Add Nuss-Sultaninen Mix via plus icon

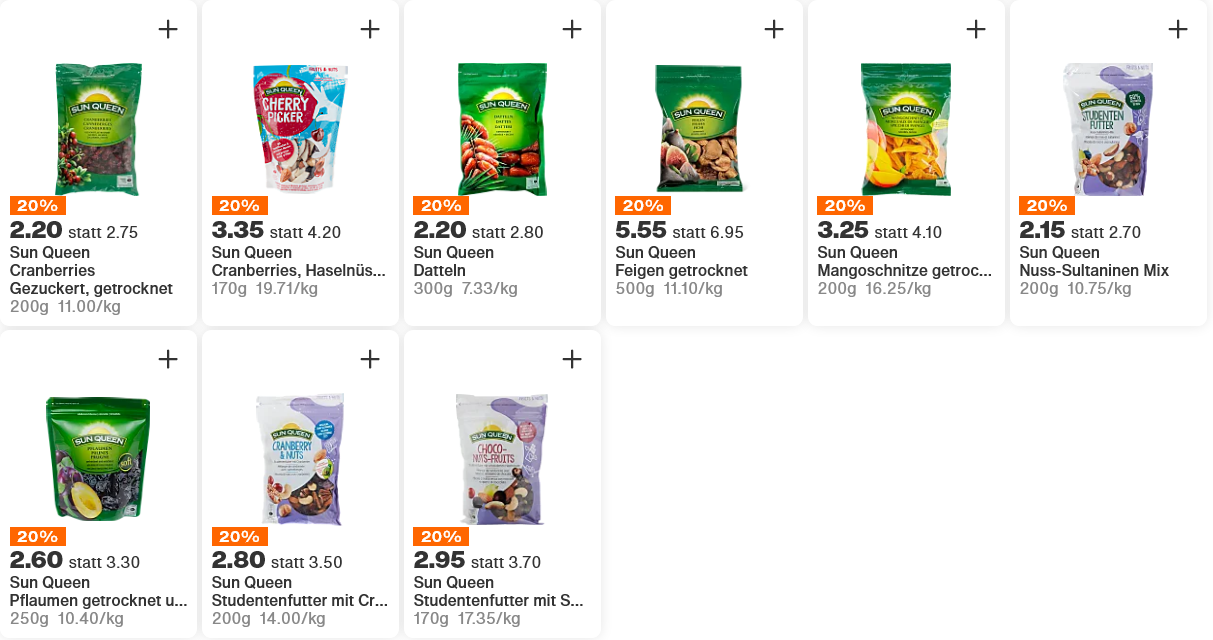click(1178, 29)
